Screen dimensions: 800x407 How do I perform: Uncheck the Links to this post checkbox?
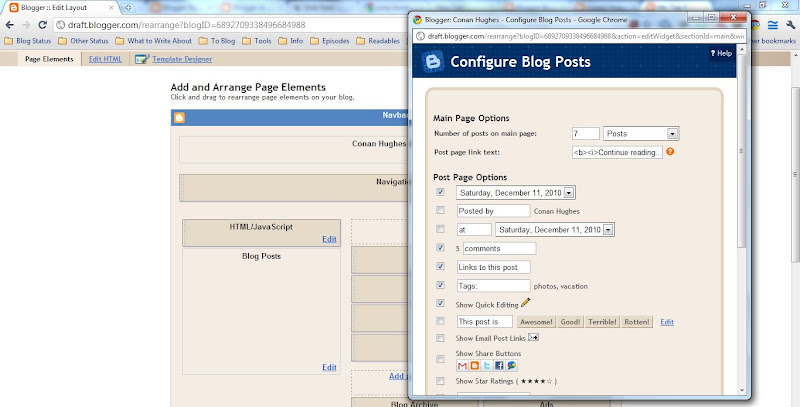point(440,266)
